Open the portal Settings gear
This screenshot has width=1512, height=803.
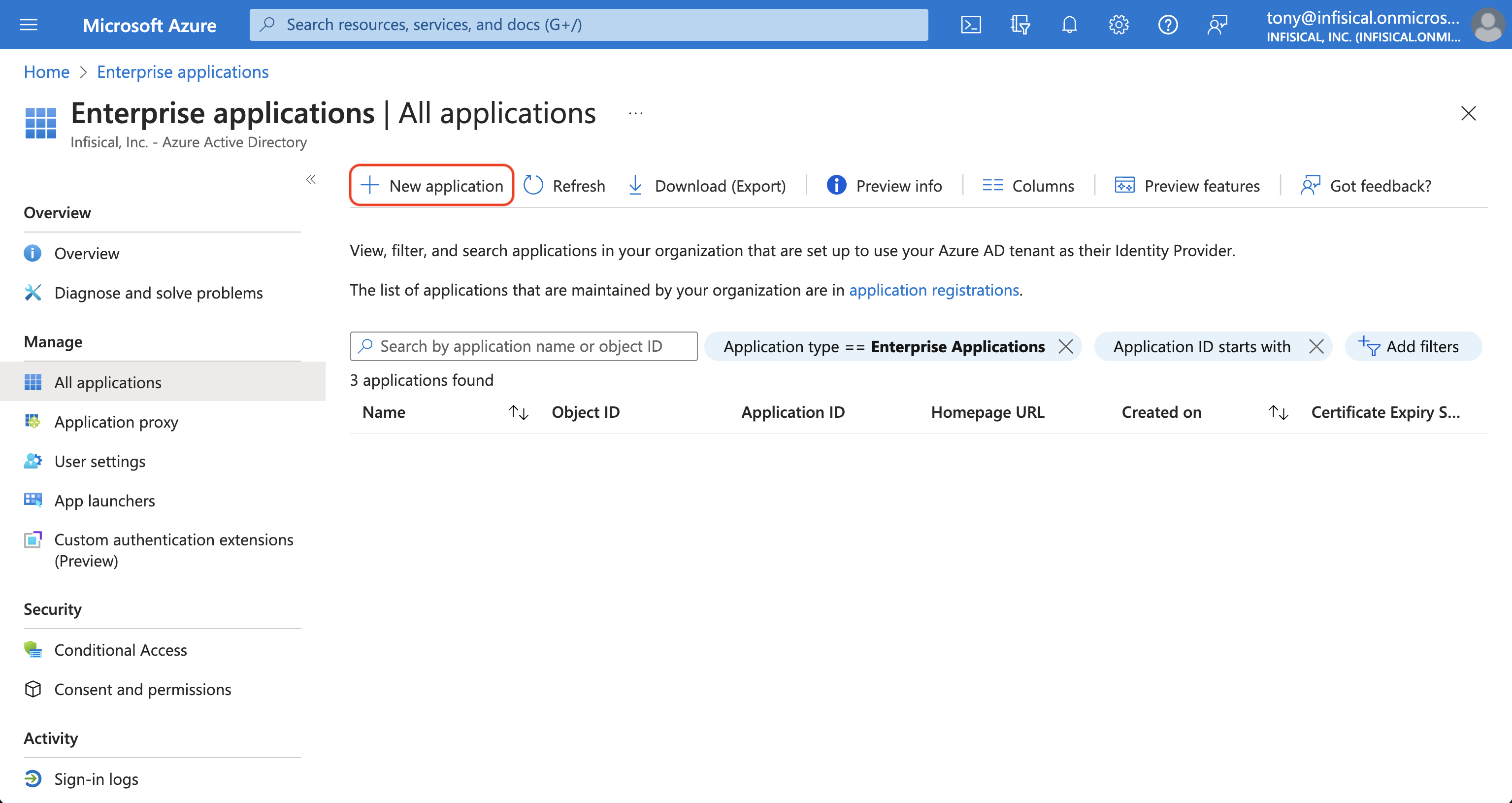point(1119,25)
